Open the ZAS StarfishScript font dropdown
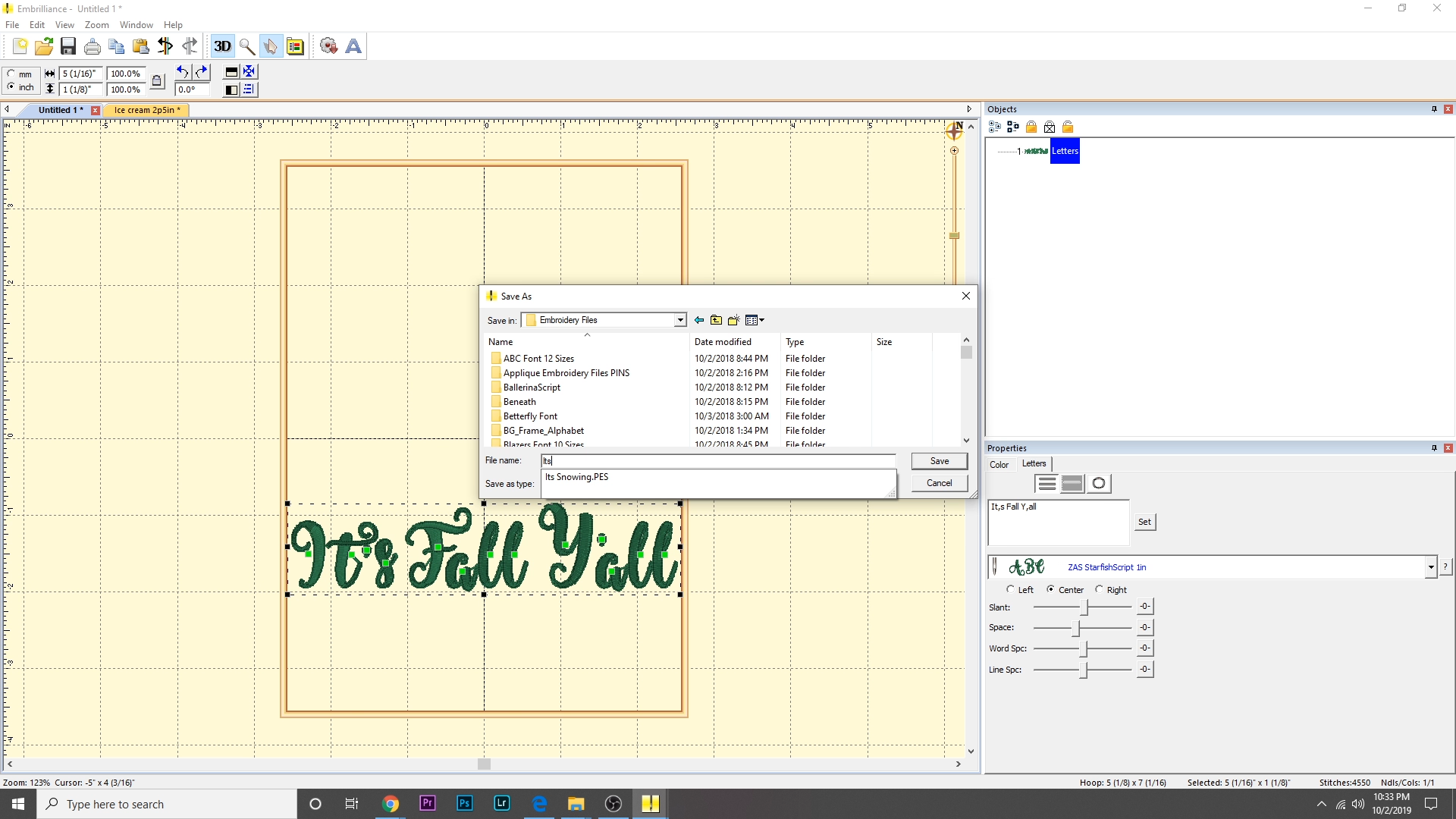Viewport: 1456px width, 819px height. coord(1431,567)
